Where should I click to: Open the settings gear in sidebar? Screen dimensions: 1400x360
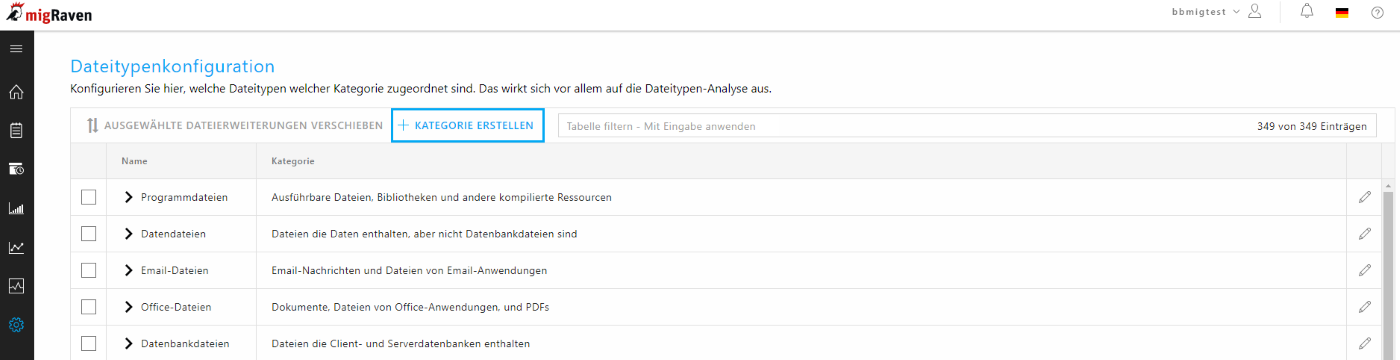16,325
